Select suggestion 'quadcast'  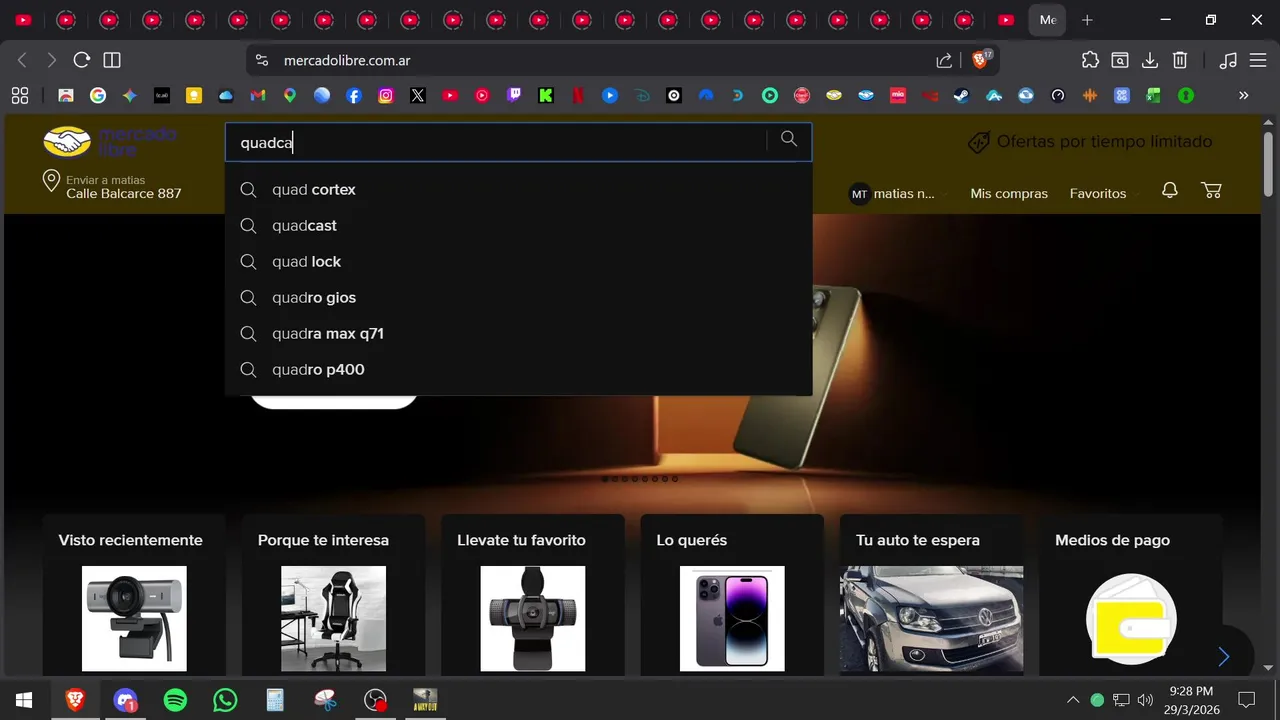pos(518,226)
